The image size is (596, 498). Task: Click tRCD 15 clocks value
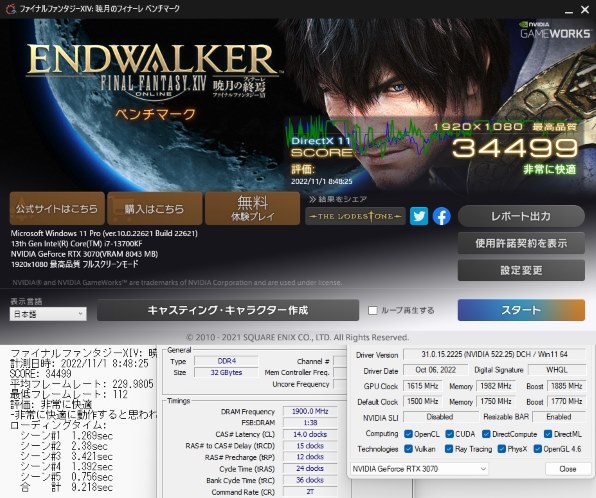click(x=310, y=446)
